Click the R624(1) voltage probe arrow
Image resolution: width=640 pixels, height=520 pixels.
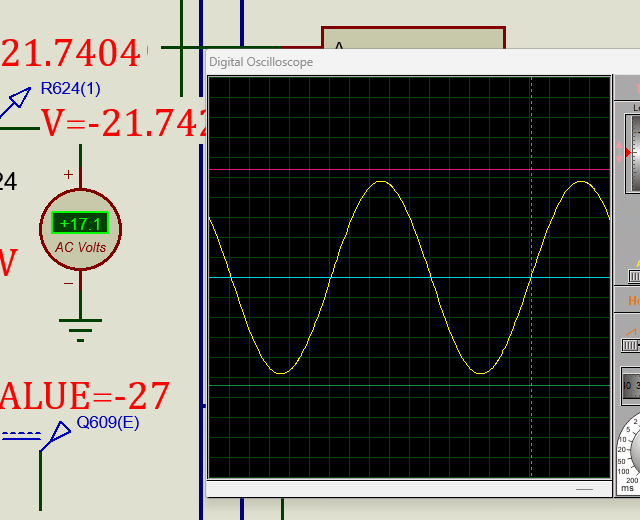pyautogui.click(x=16, y=102)
